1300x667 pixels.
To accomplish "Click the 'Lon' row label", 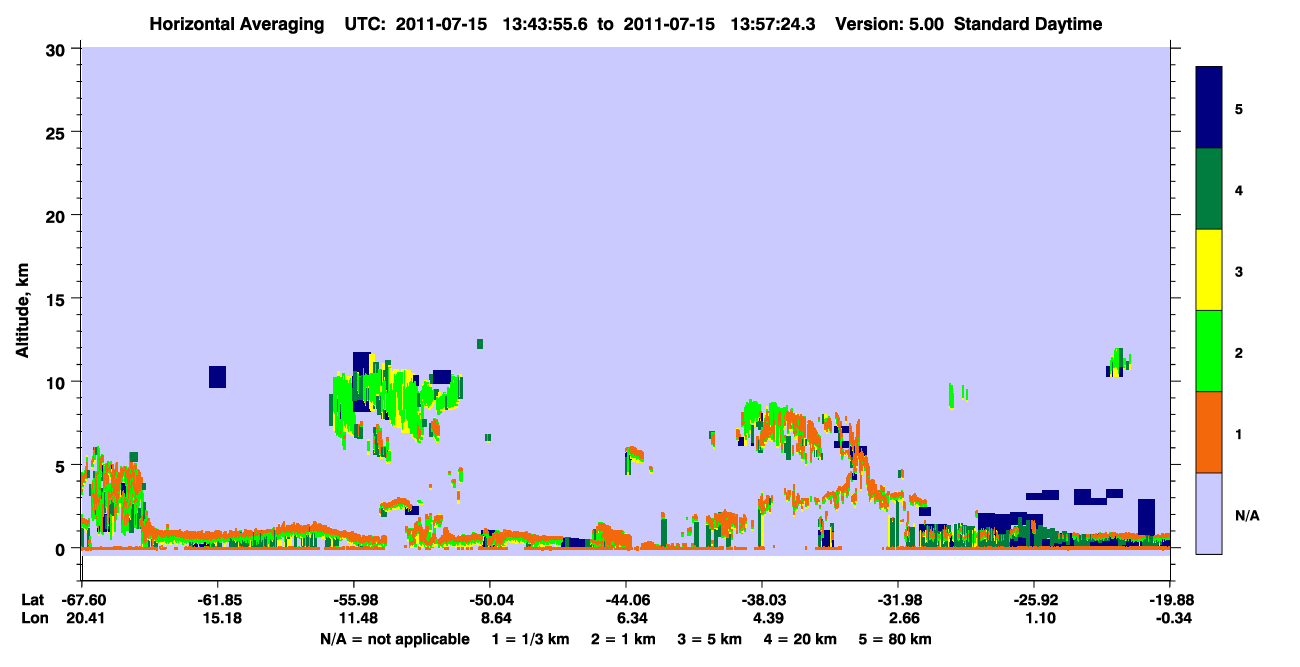I will coord(33,618).
